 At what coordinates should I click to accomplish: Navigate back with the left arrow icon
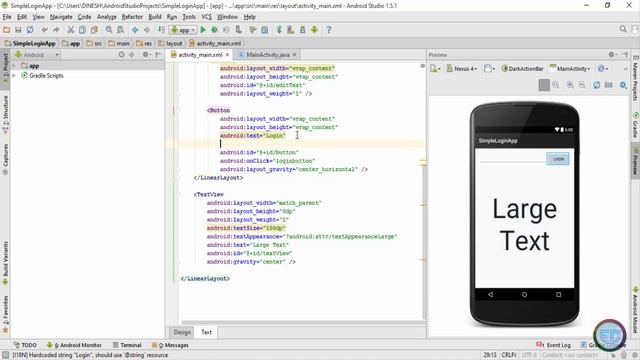(x=135, y=30)
